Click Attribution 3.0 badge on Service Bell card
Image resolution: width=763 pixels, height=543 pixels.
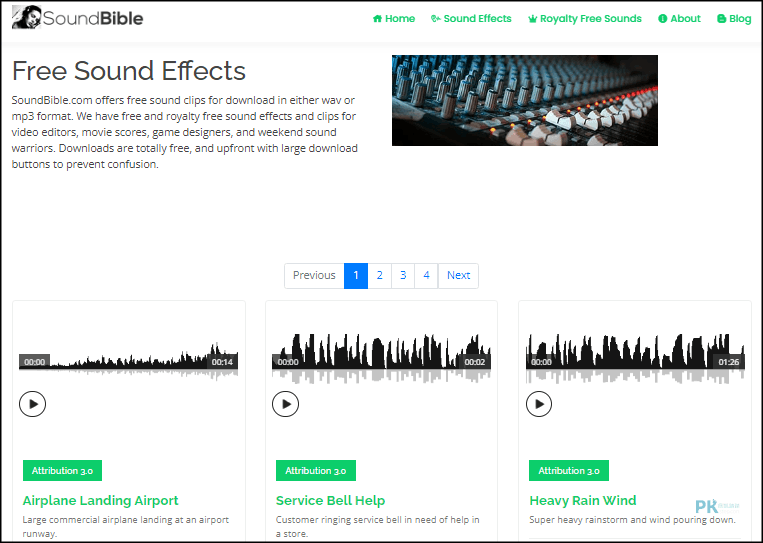pyautogui.click(x=316, y=471)
